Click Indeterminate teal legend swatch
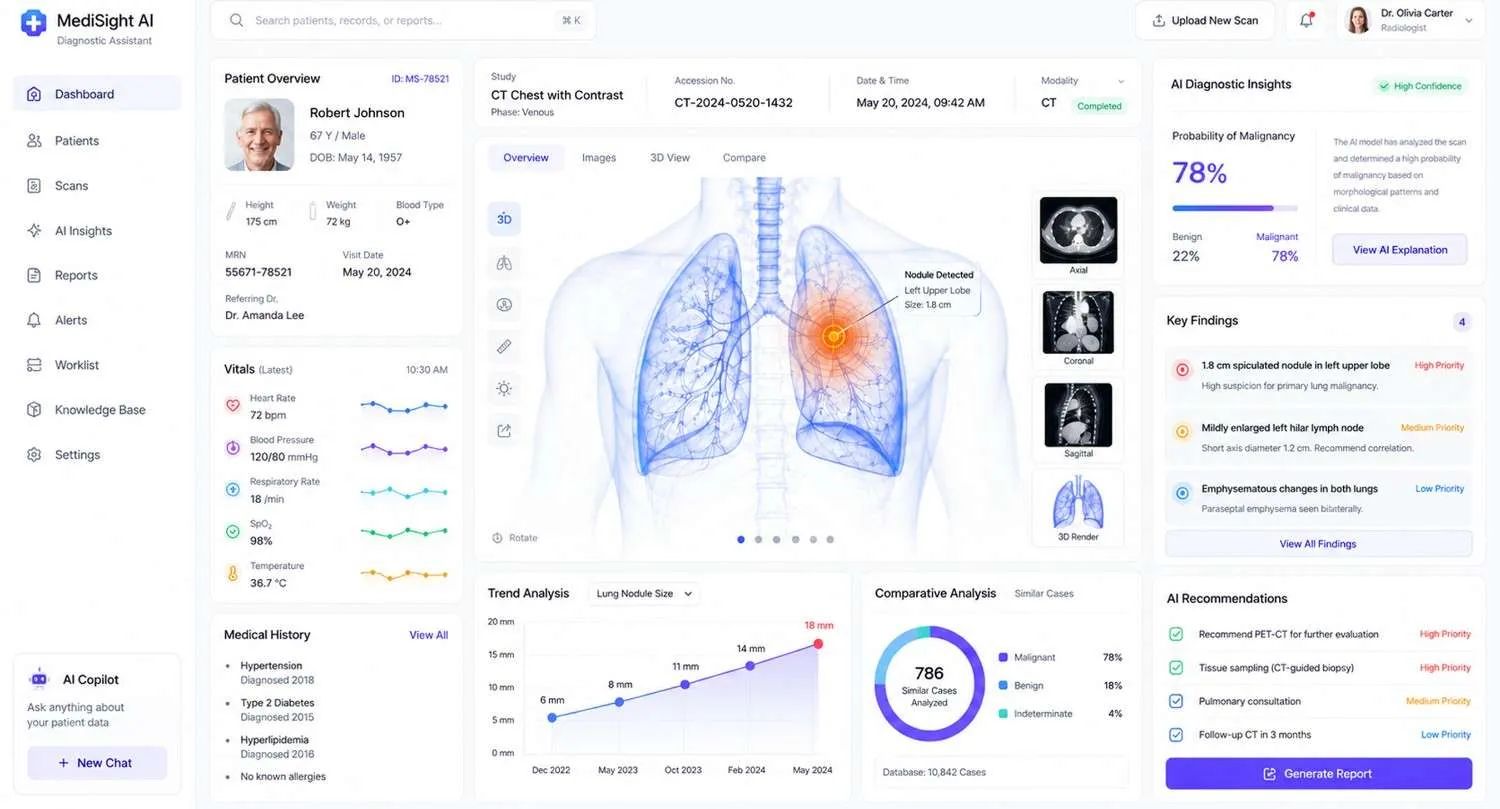This screenshot has width=1500, height=809. pos(1002,713)
